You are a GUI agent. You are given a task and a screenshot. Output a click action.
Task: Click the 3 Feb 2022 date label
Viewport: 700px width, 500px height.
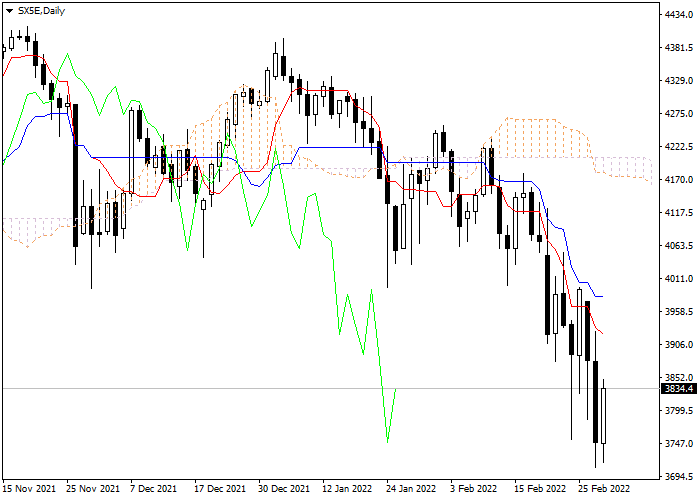(472, 489)
